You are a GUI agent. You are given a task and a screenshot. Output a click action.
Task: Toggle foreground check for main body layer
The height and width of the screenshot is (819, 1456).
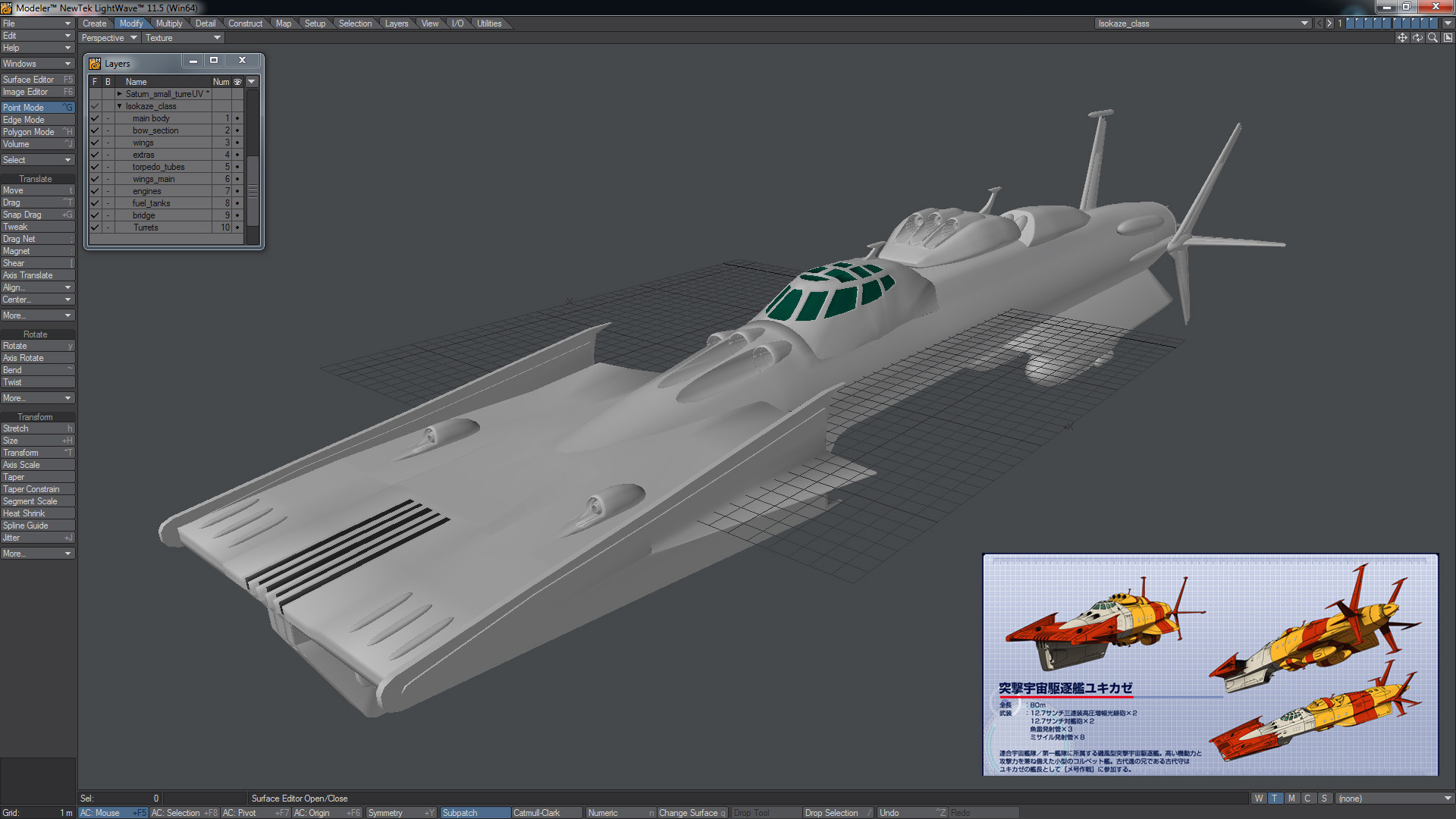click(95, 118)
